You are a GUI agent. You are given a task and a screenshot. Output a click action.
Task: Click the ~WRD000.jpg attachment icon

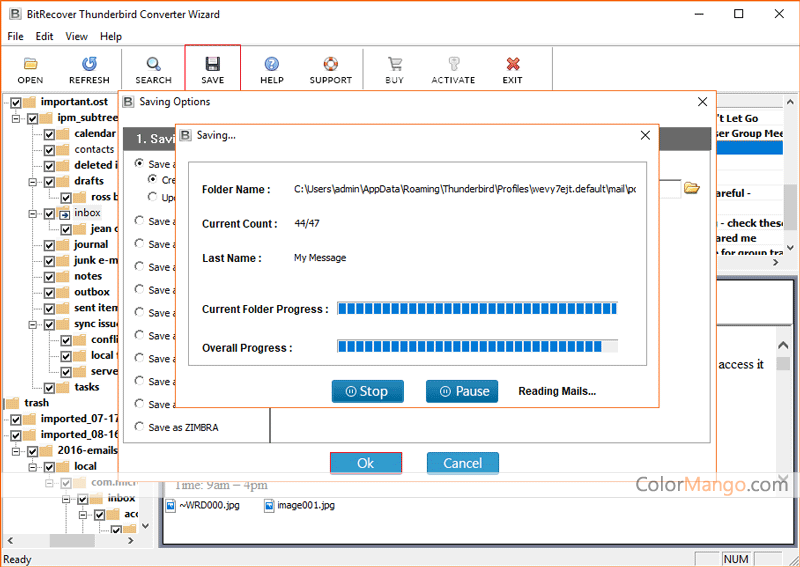pyautogui.click(x=170, y=506)
